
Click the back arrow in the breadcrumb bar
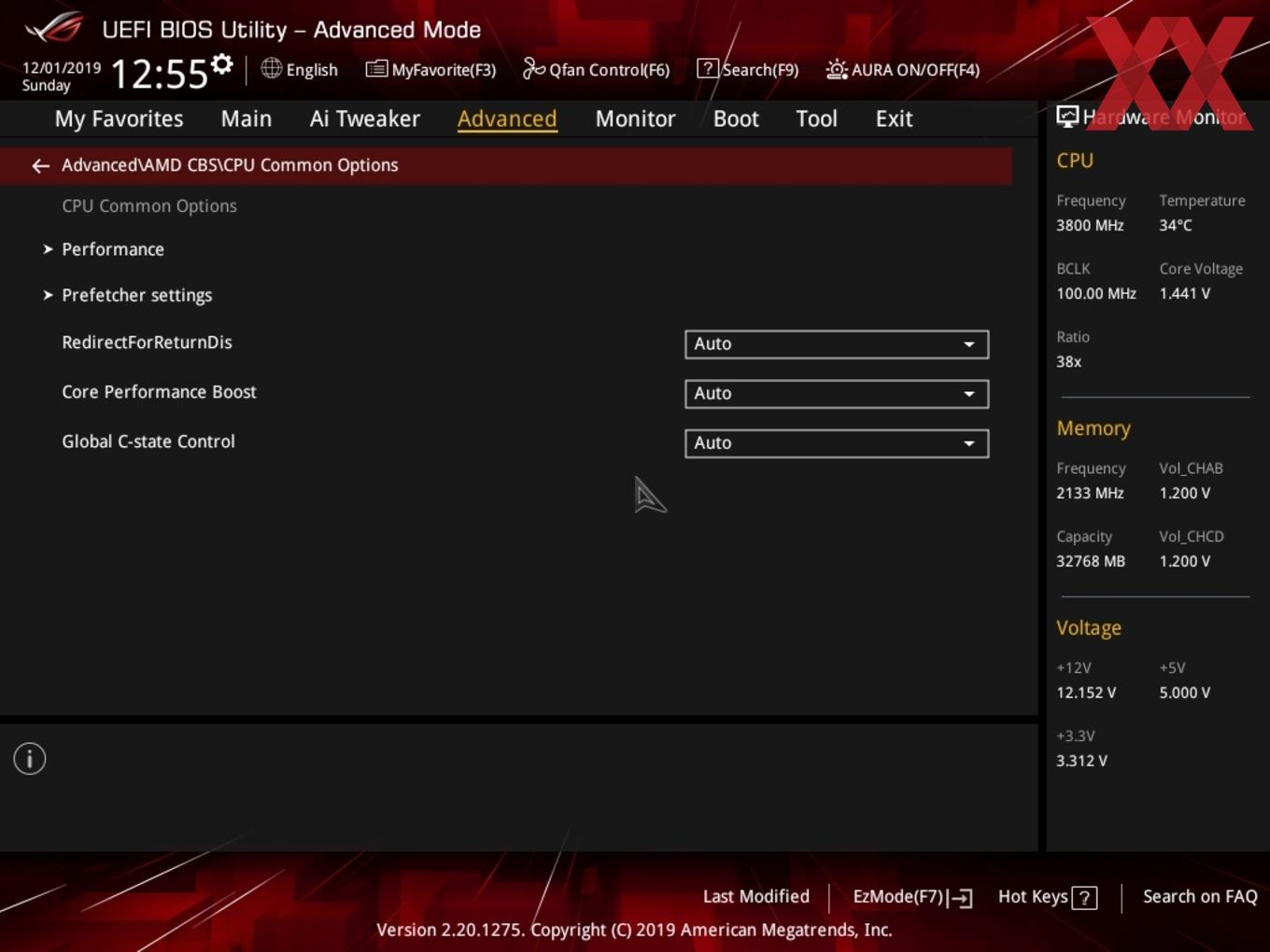click(x=40, y=166)
